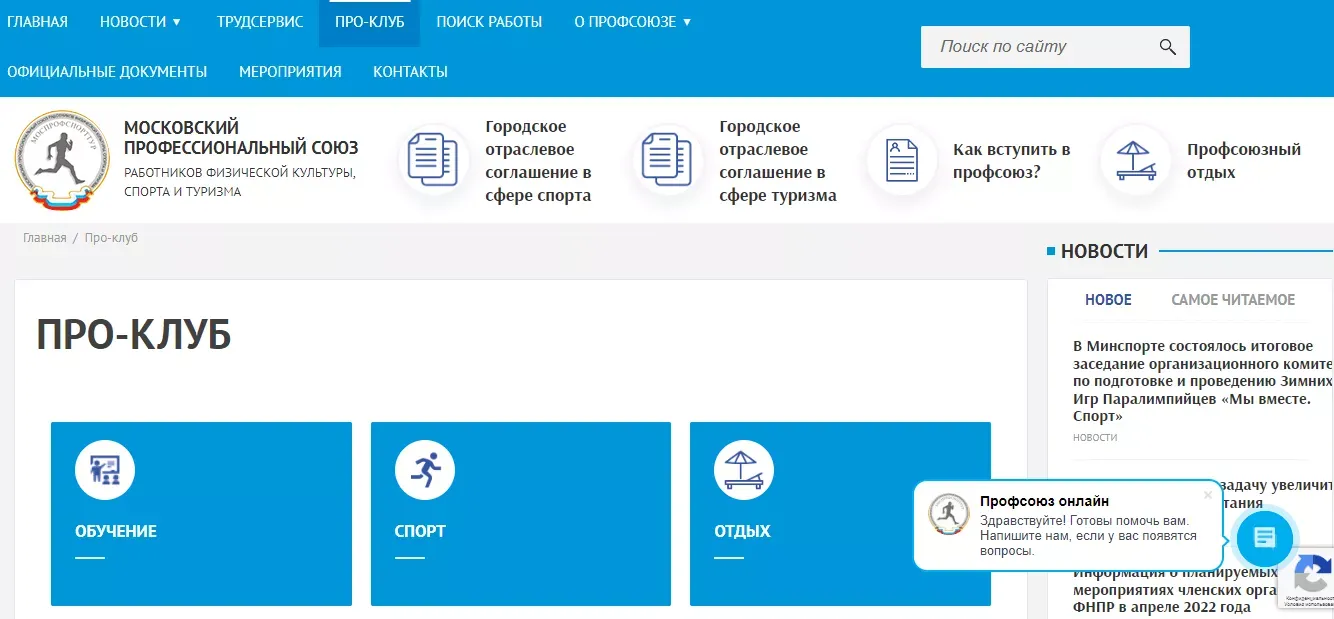1334x619 pixels.
Task: Open Профсоюзный отдых link
Action: [x=1244, y=161]
